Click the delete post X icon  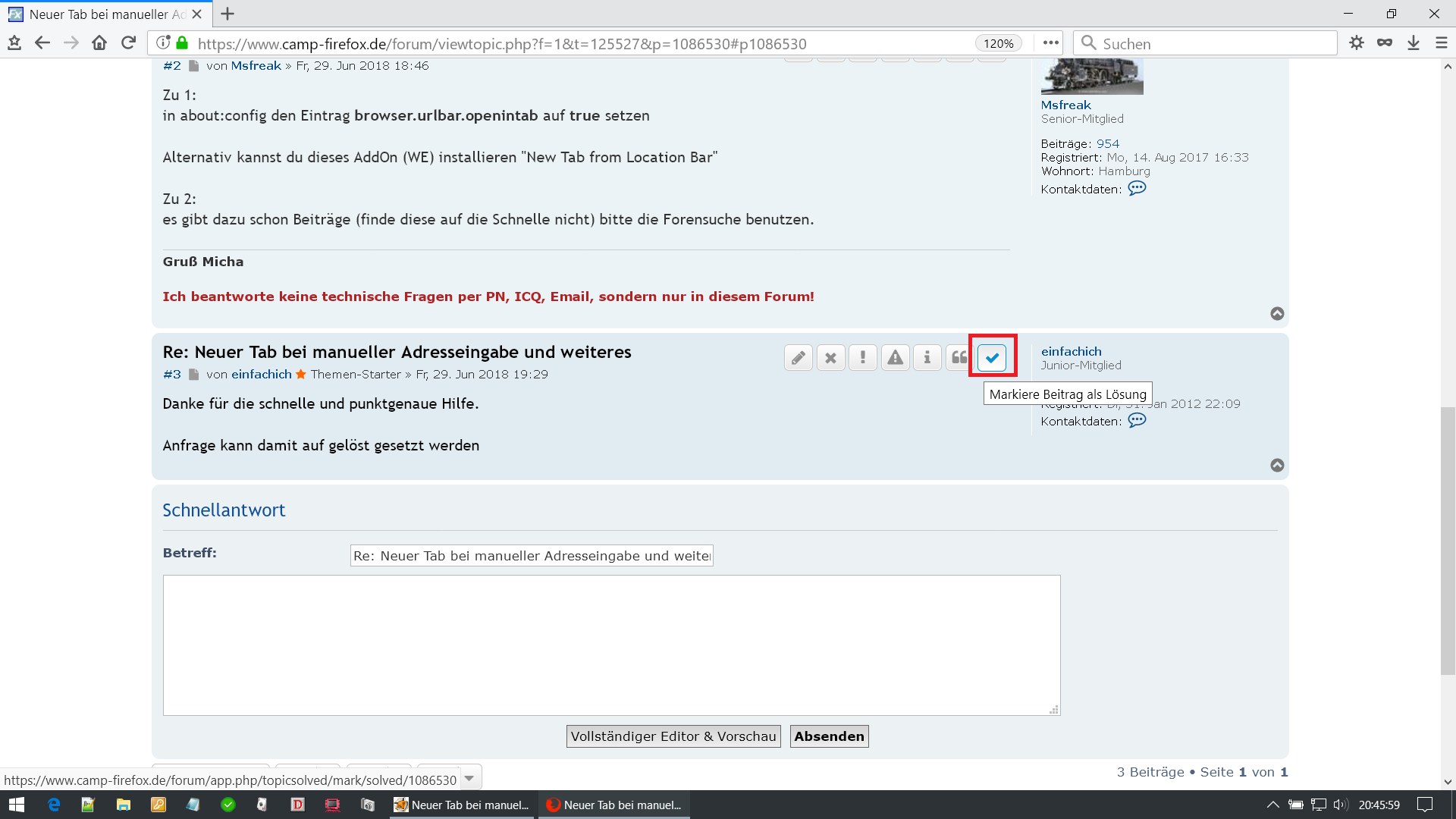click(830, 358)
